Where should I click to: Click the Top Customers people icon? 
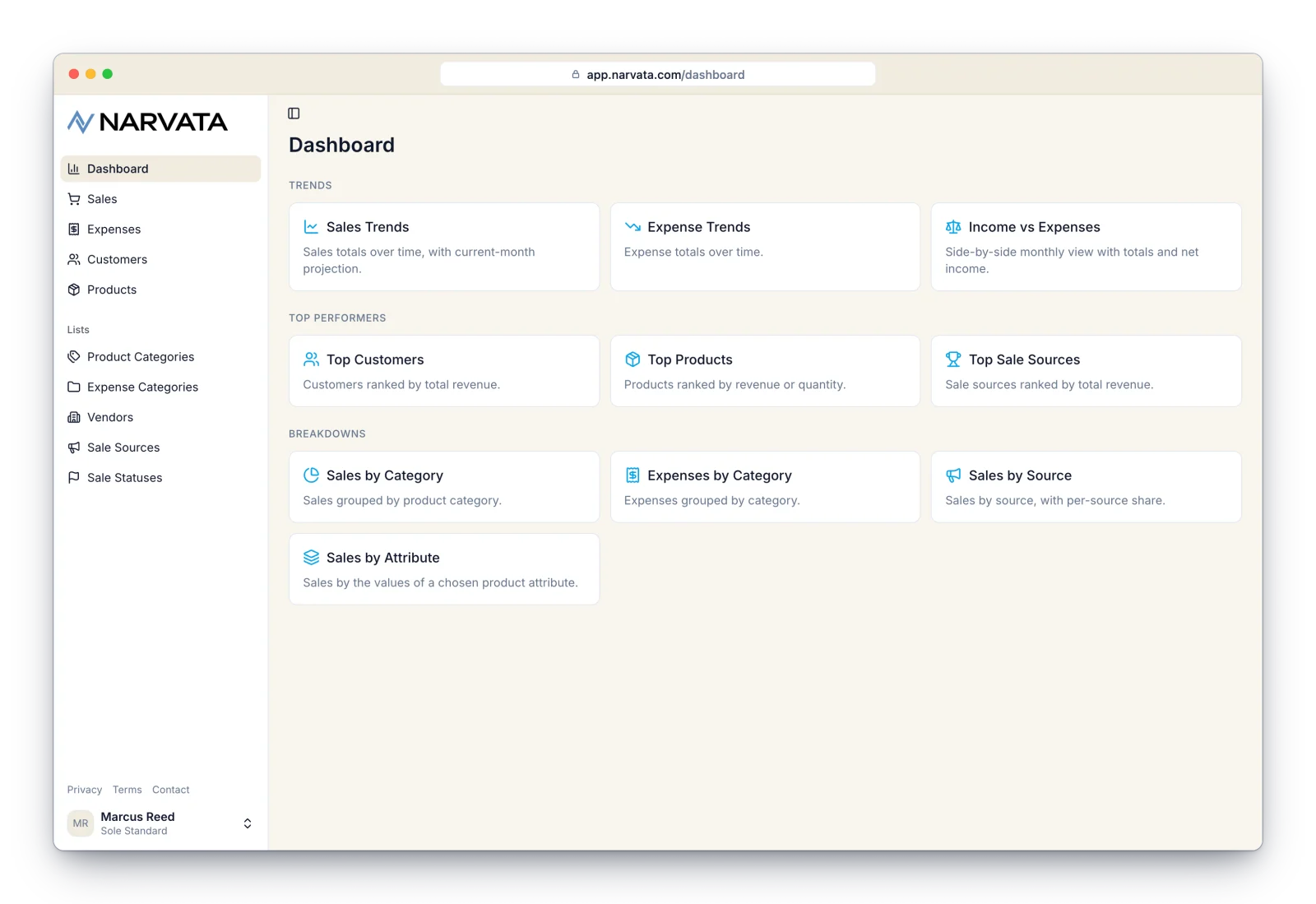click(311, 359)
